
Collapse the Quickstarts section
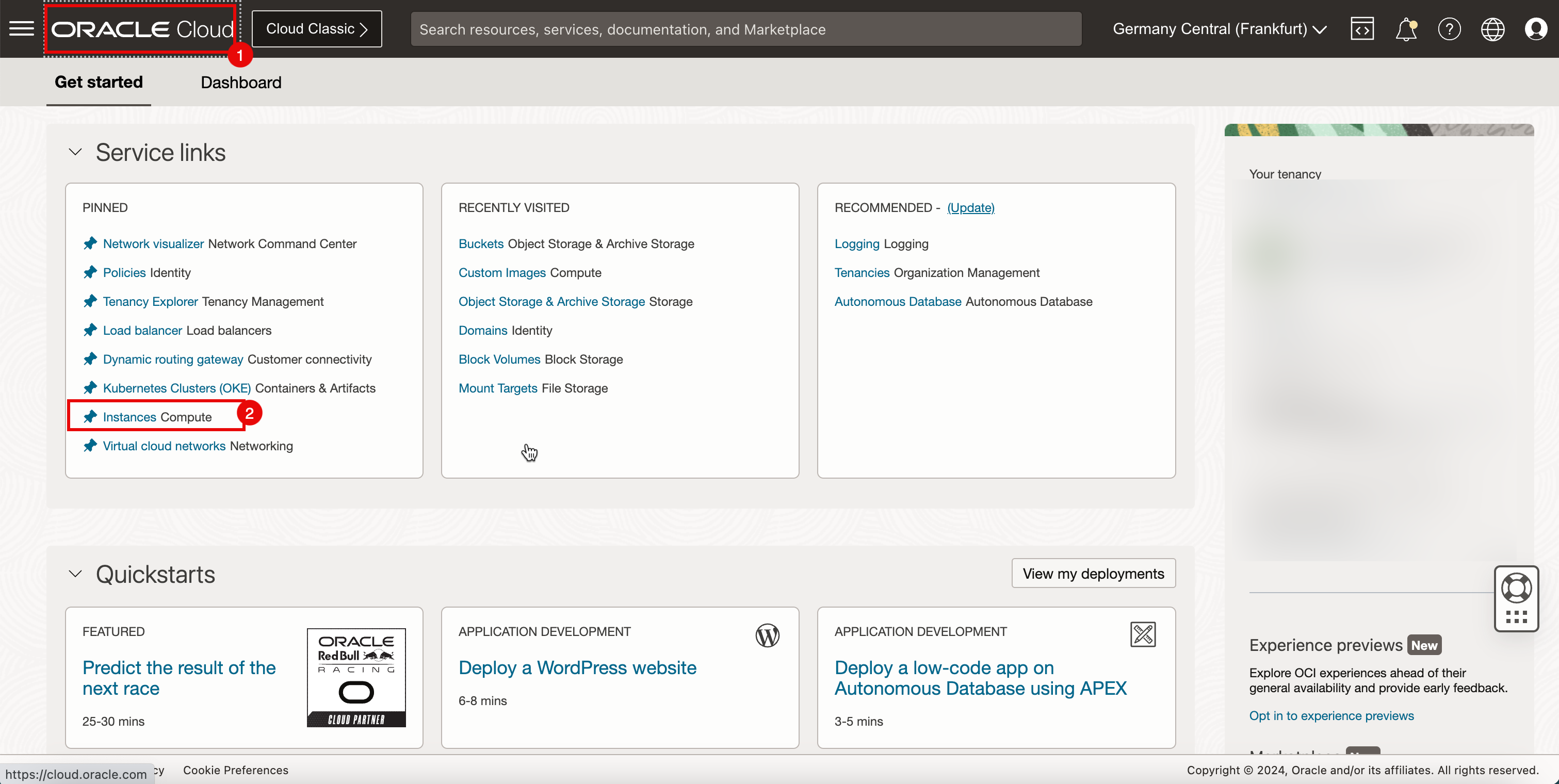point(75,574)
